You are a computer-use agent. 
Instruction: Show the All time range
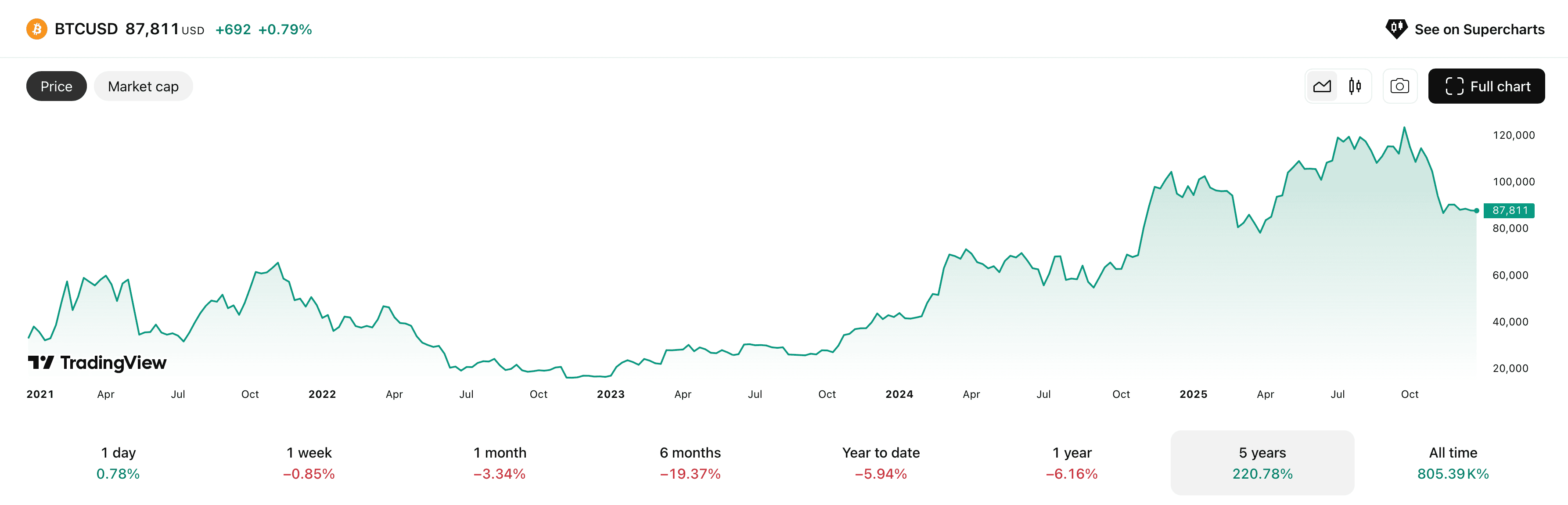pyautogui.click(x=1453, y=462)
